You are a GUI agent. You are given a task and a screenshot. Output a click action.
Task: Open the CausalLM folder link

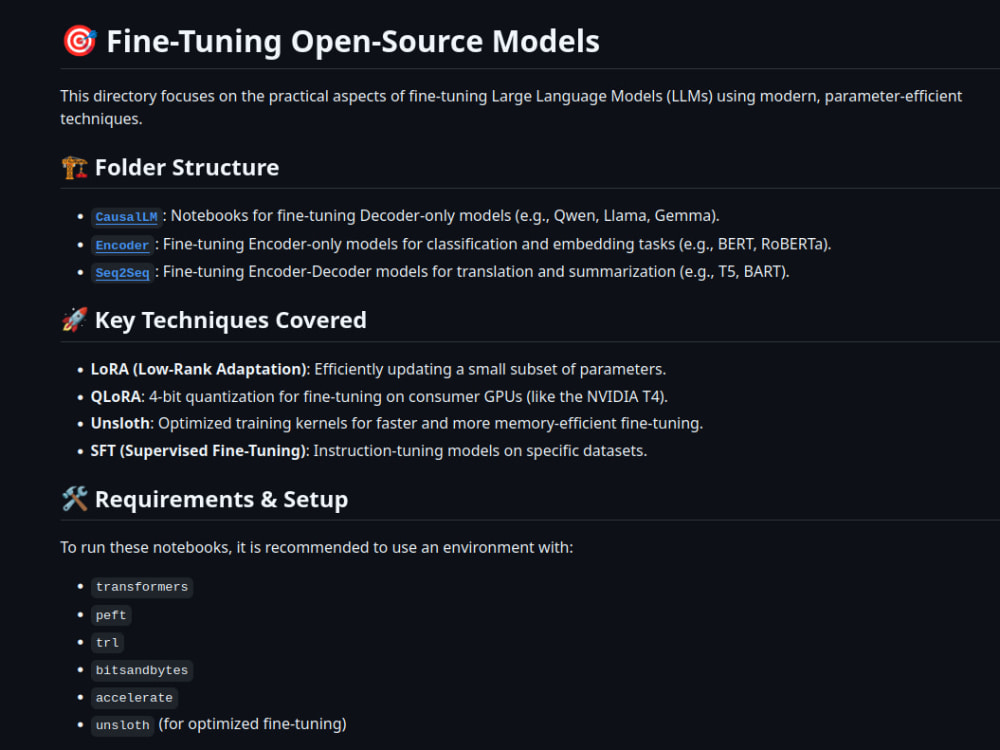pos(126,217)
